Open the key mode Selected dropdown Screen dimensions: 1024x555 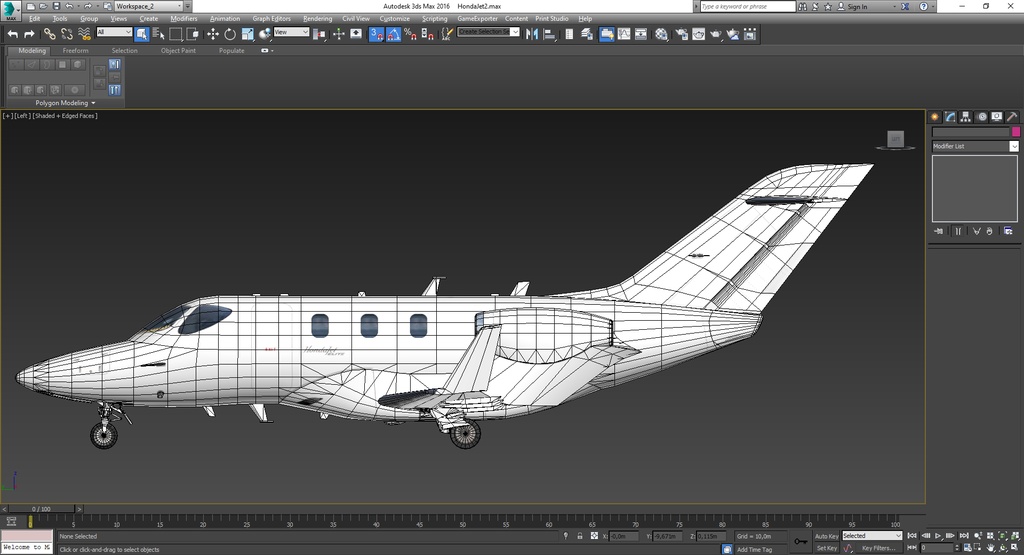click(x=872, y=535)
